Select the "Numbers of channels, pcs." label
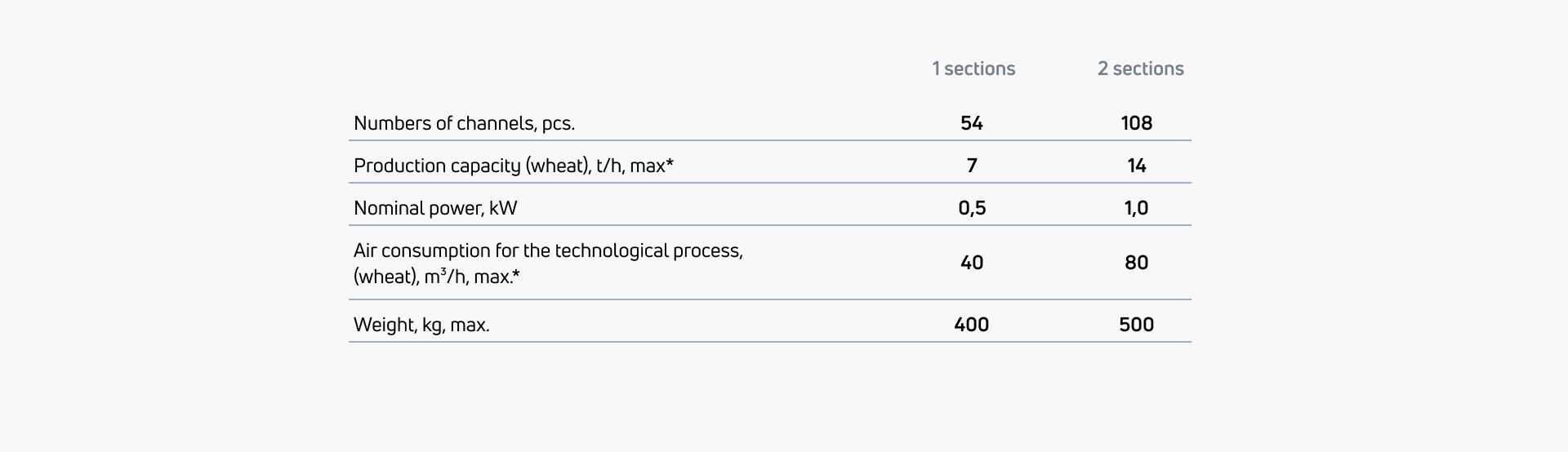The width and height of the screenshot is (1568, 452). [464, 123]
